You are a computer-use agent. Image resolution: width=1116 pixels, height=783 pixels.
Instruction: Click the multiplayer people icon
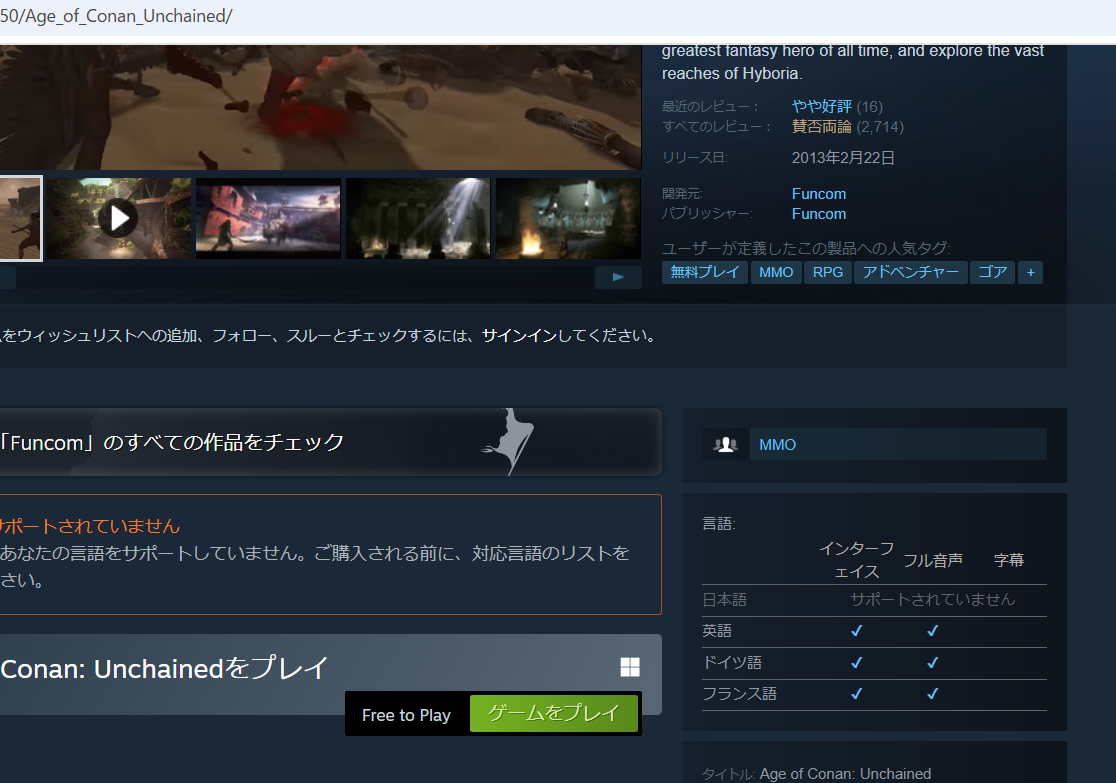point(725,444)
